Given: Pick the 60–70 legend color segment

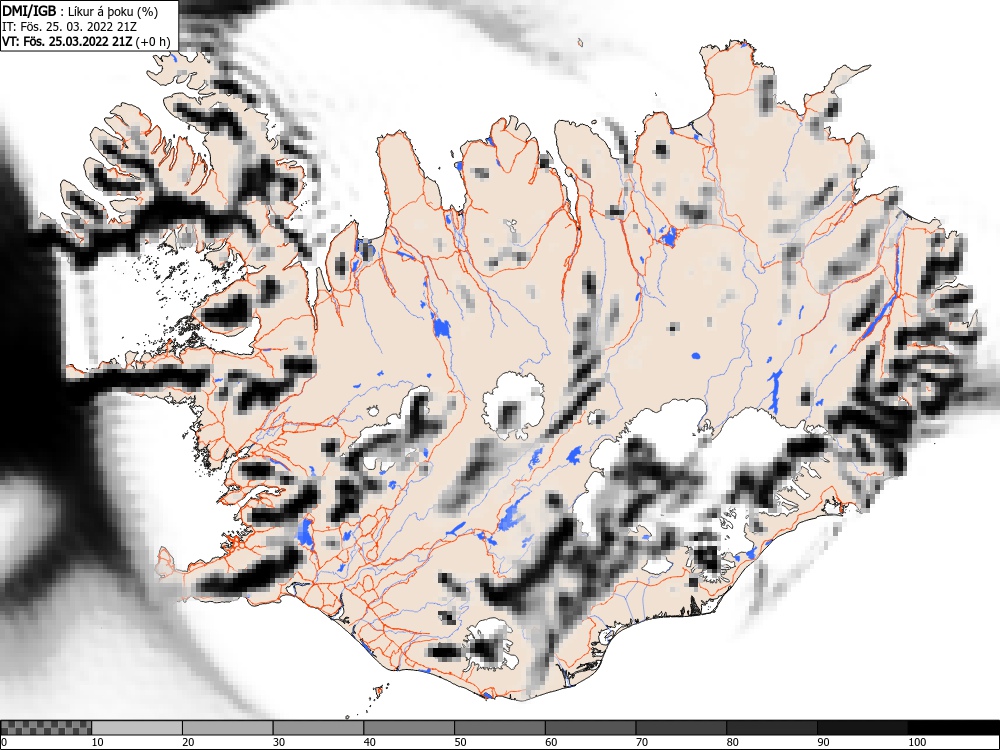Looking at the screenshot, I should [590, 728].
